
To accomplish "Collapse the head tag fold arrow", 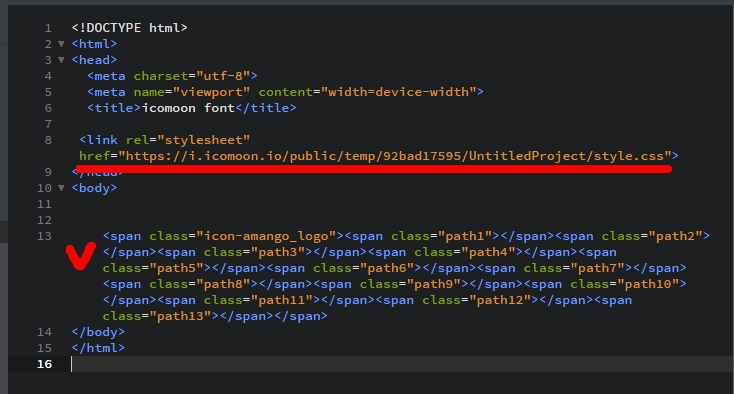I will click(x=61, y=60).
